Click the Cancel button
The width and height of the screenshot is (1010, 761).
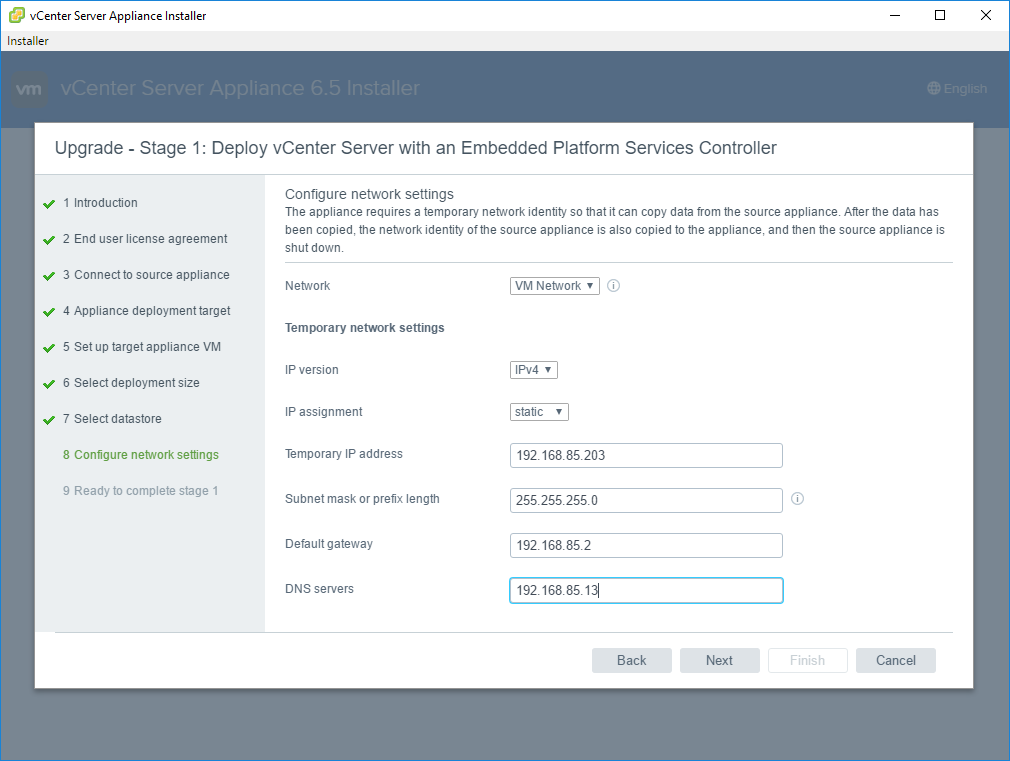(x=895, y=660)
